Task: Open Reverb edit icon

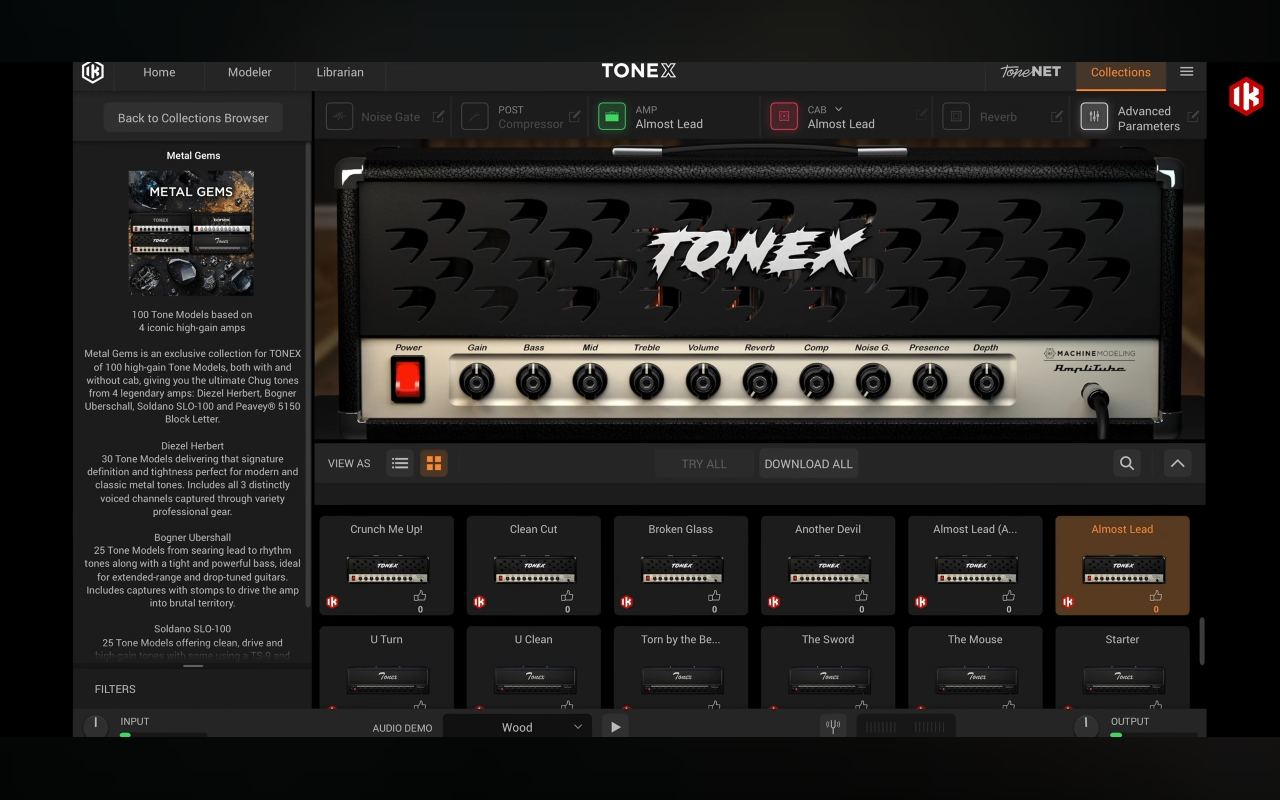Action: pos(1057,117)
